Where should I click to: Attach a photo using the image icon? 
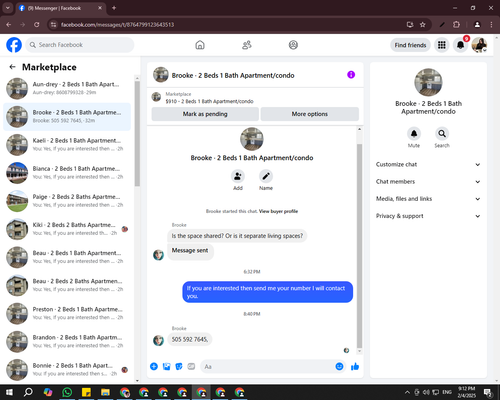tap(166, 367)
